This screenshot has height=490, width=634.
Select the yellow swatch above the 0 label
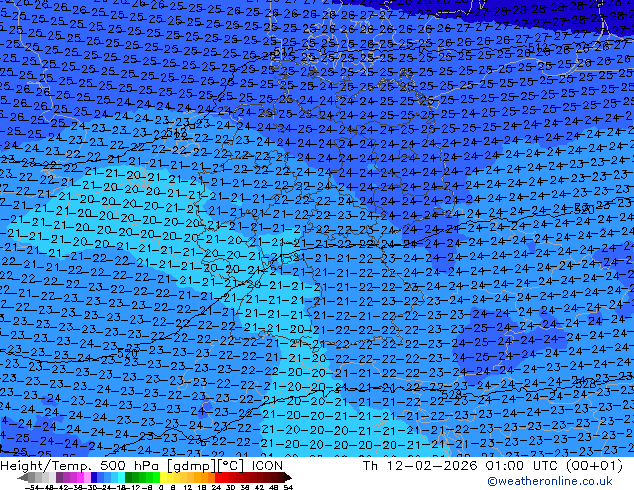164,478
